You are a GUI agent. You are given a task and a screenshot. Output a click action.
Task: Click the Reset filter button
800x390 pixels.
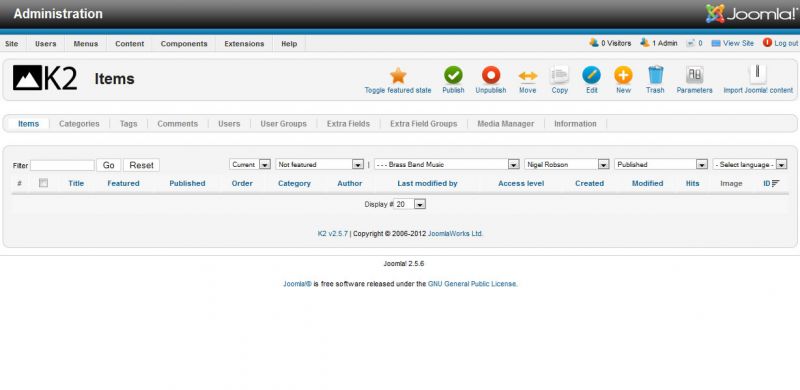click(x=141, y=165)
